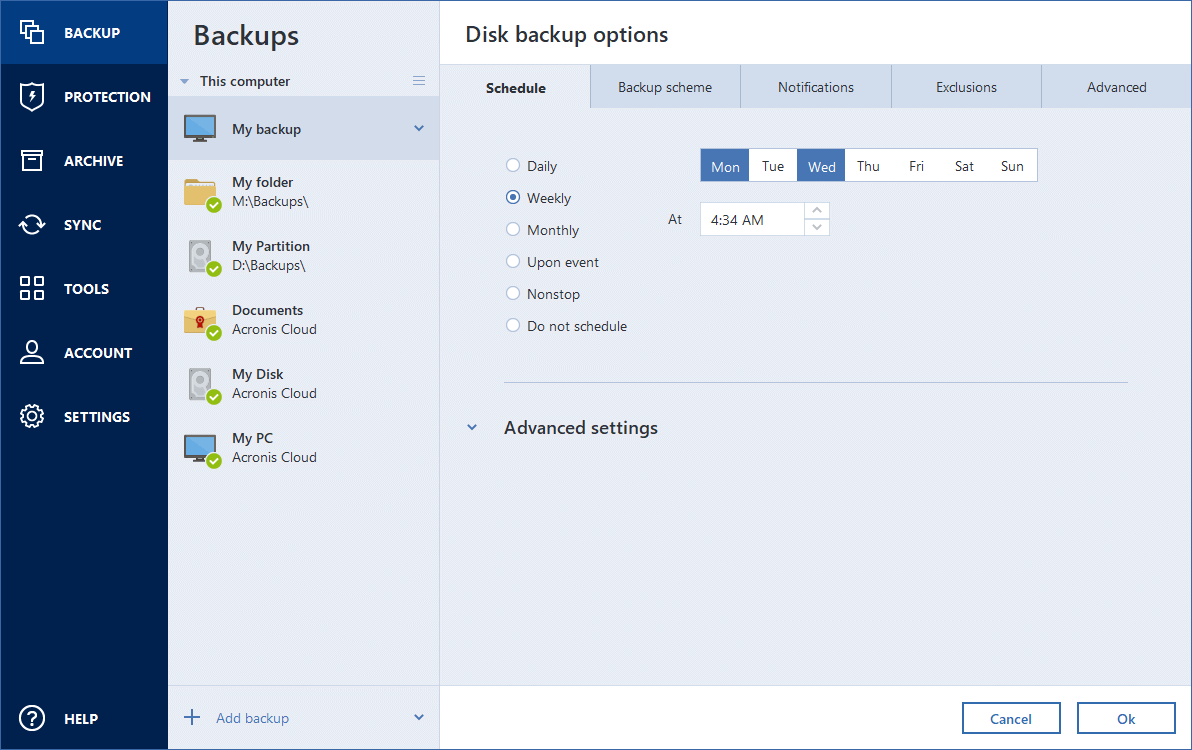
Task: Toggle Thu in the weekday selector
Action: (x=868, y=166)
